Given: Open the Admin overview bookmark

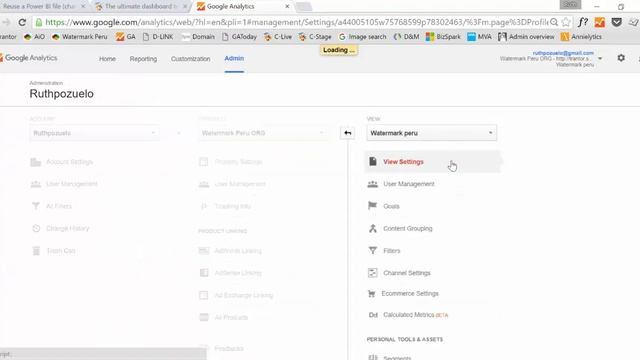Looking at the screenshot, I should pyautogui.click(x=526, y=37).
